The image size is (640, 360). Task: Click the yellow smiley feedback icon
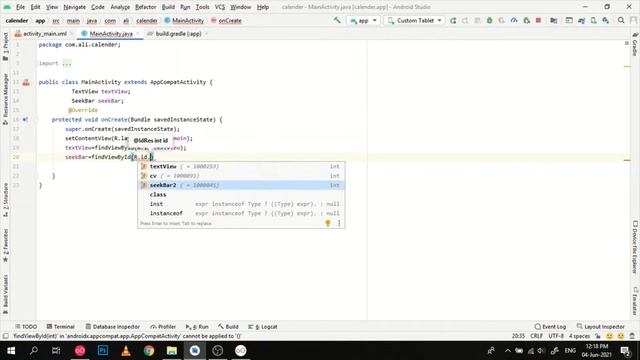pyautogui.click(x=609, y=336)
